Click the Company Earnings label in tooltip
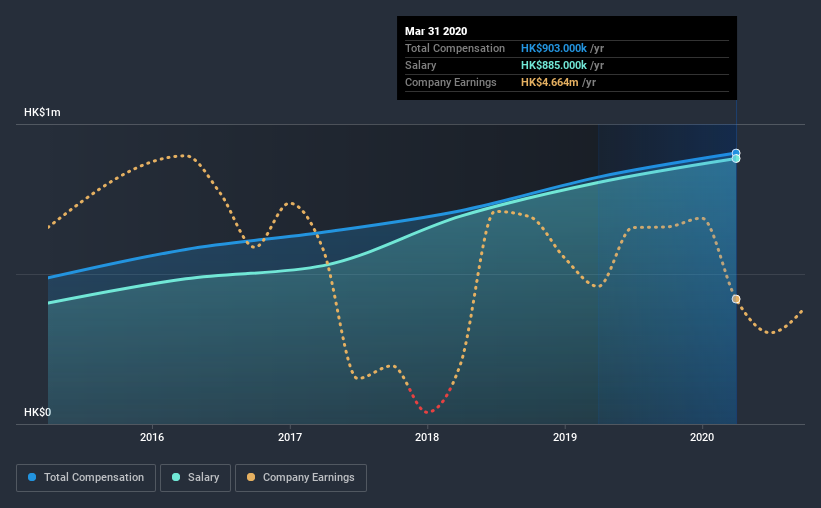The width and height of the screenshot is (821, 508). (450, 82)
